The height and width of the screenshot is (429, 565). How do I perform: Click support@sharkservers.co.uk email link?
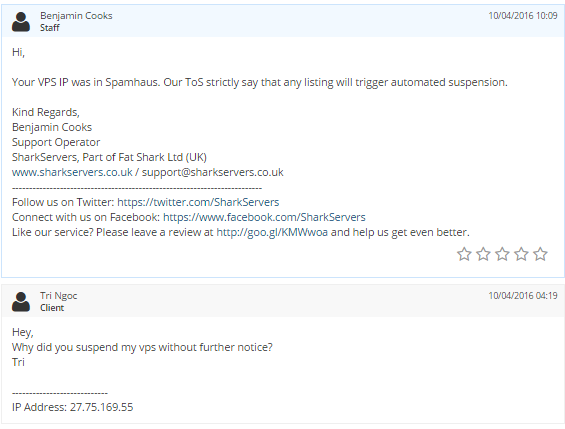(213, 172)
